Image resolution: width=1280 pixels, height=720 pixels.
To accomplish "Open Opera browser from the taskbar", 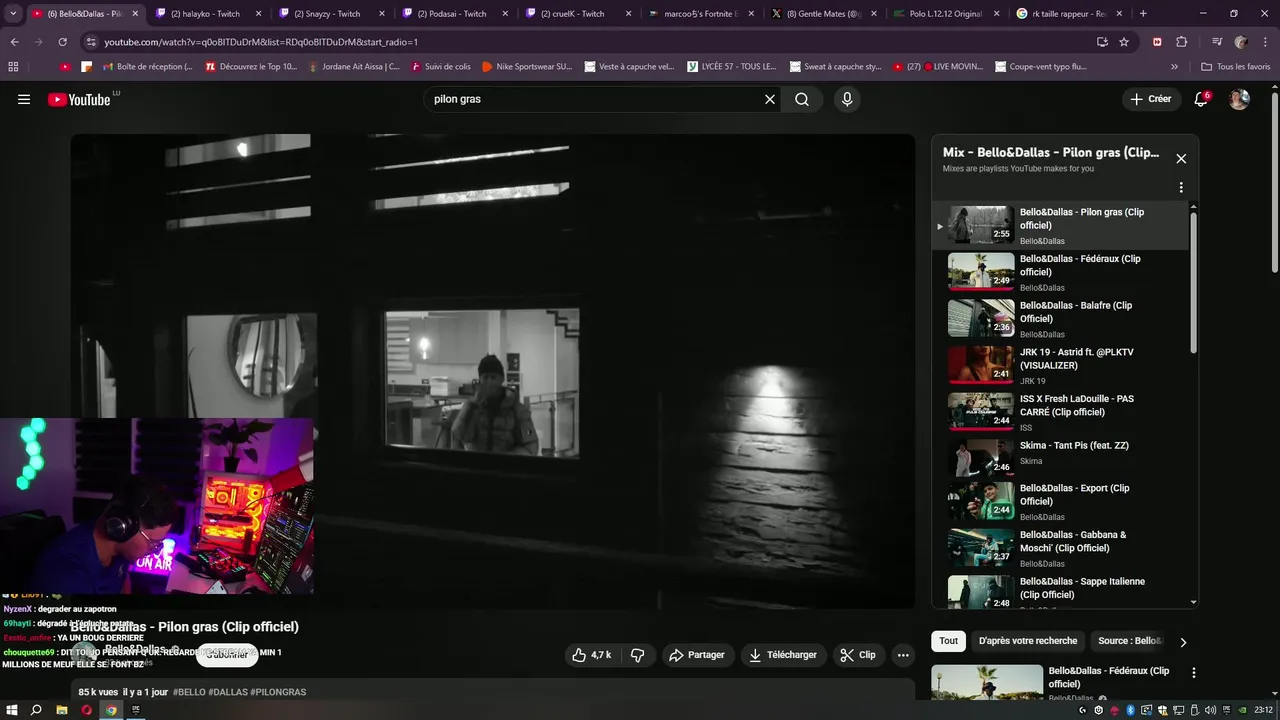I will (x=87, y=710).
